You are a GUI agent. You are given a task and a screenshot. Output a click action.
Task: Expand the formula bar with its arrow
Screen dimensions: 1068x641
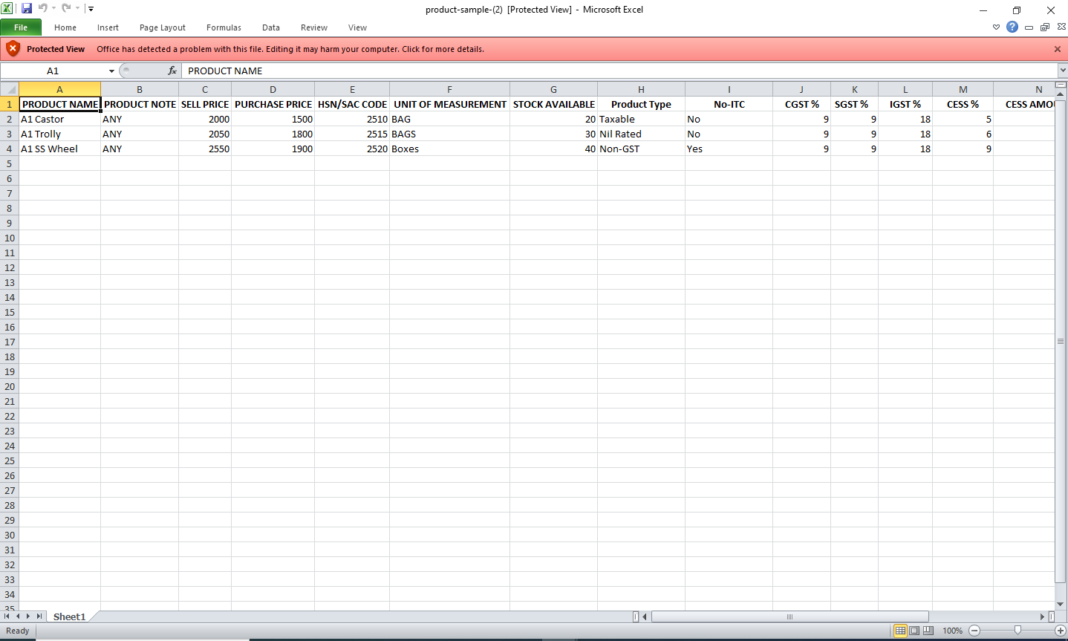[x=1062, y=70]
